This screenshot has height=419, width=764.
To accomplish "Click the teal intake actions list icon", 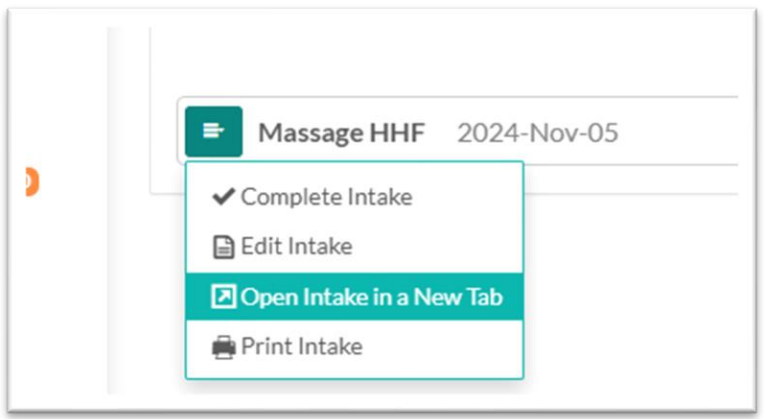I will [213, 132].
